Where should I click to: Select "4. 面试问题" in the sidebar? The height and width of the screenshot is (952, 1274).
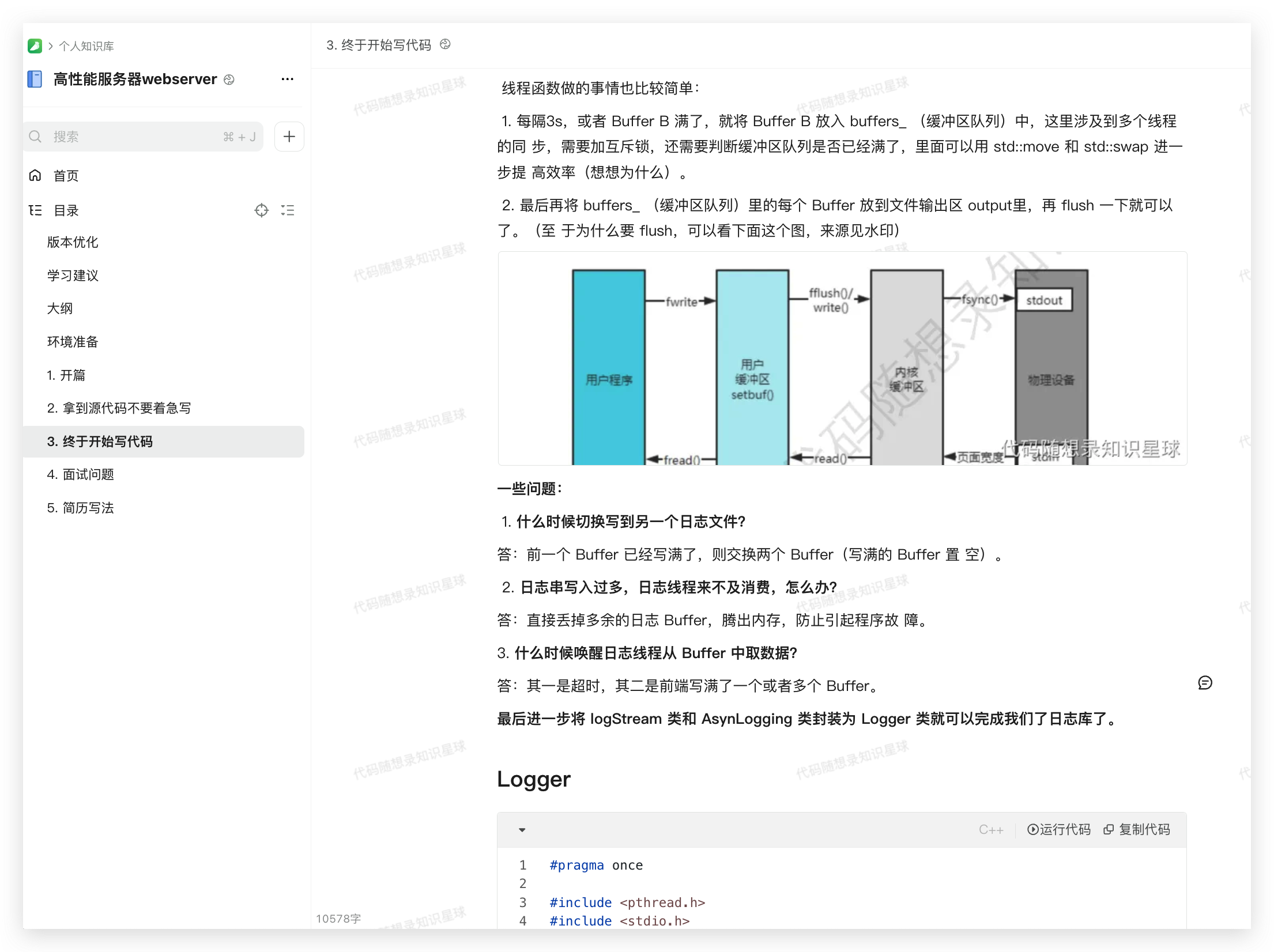[81, 474]
